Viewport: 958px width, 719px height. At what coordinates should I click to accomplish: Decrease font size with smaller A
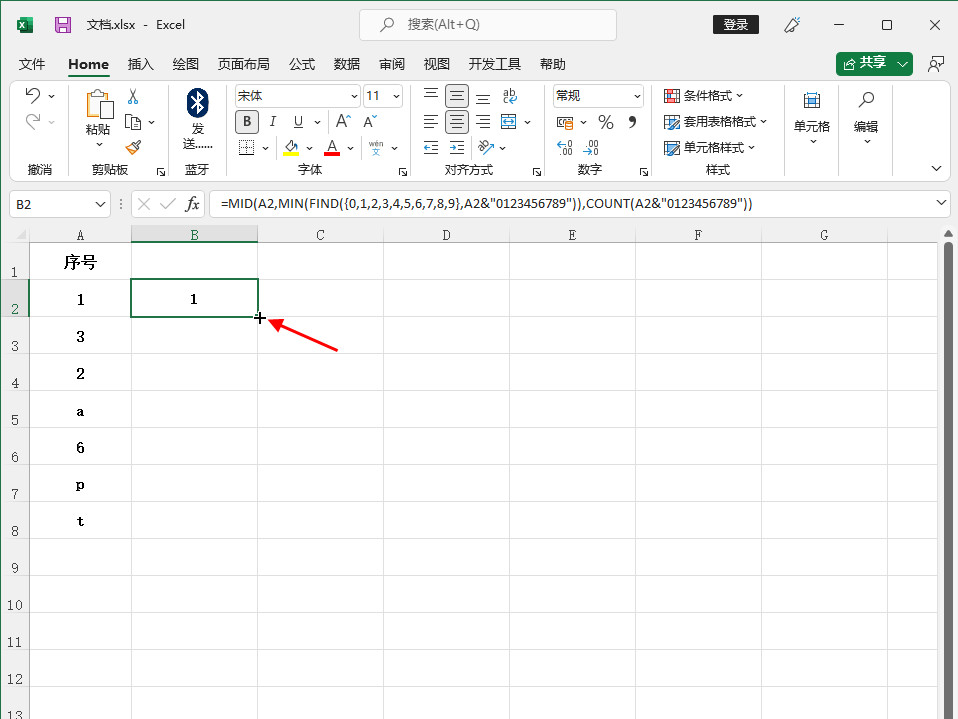click(x=370, y=122)
